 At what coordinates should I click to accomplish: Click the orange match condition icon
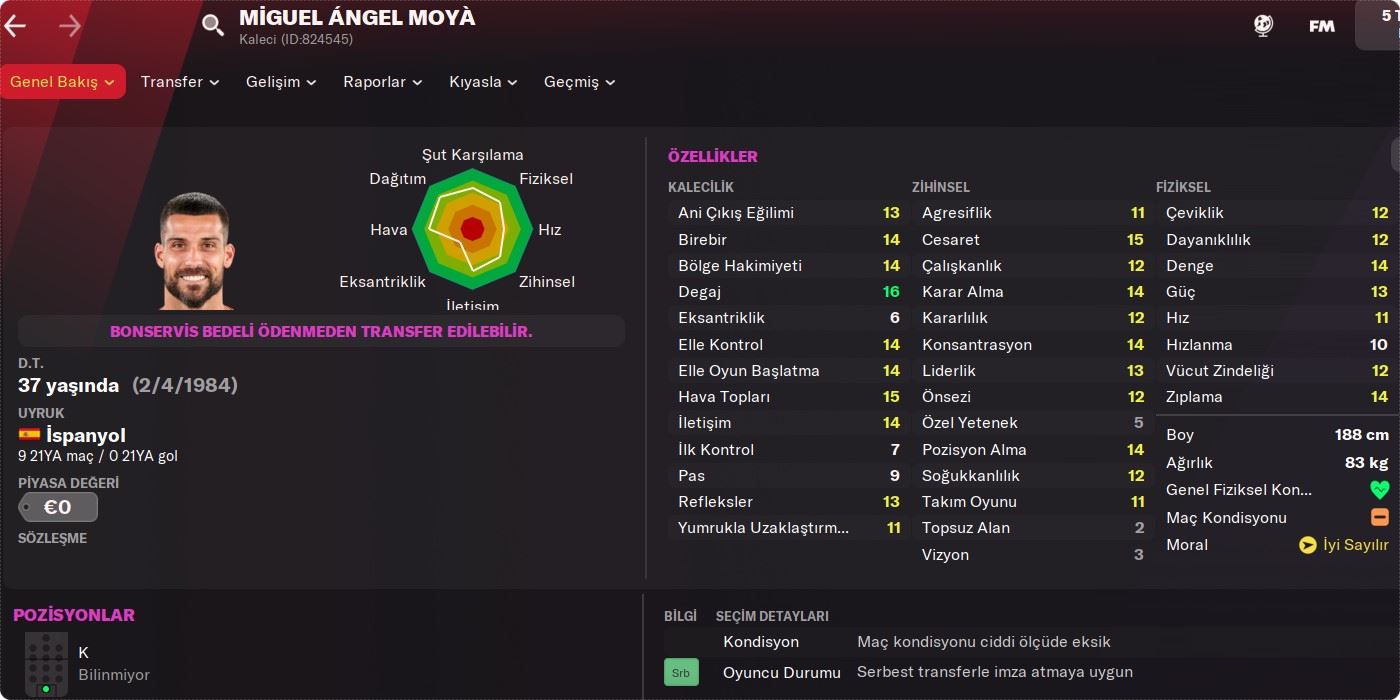1379,518
